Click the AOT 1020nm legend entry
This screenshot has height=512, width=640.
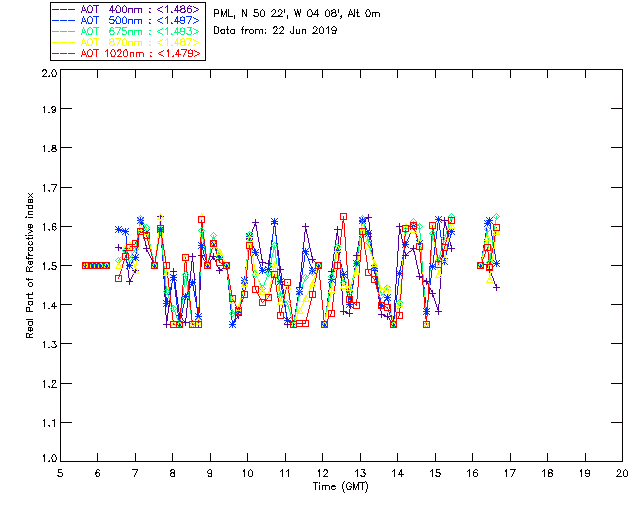tap(127, 53)
